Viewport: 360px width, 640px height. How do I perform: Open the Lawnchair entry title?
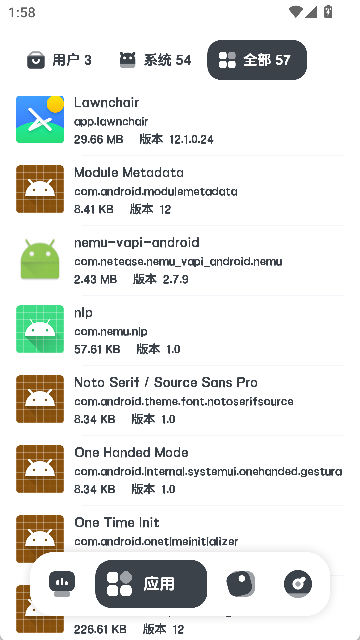[x=107, y=102]
